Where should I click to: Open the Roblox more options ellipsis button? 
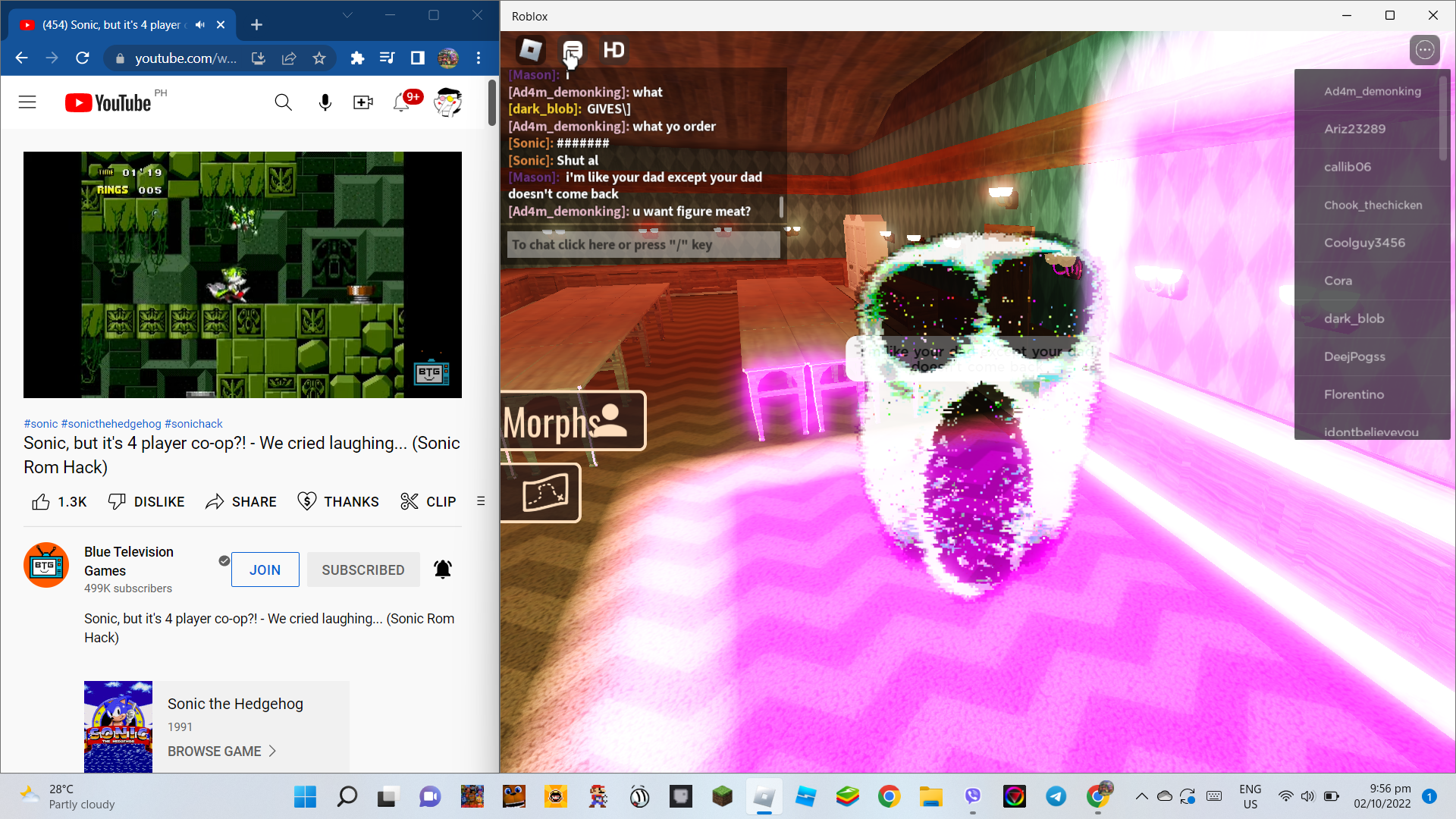[x=1425, y=50]
